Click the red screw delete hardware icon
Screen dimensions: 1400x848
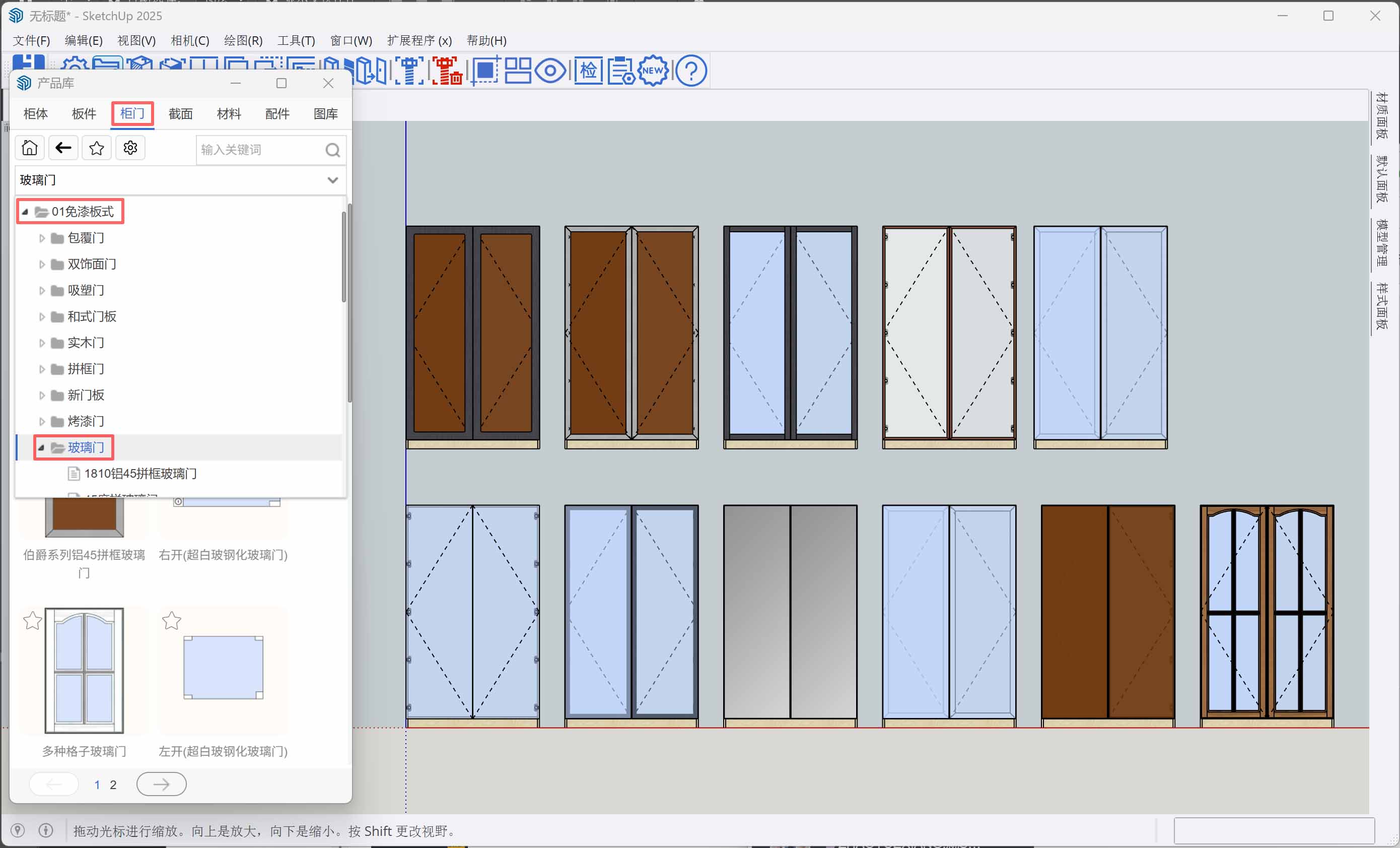[447, 71]
